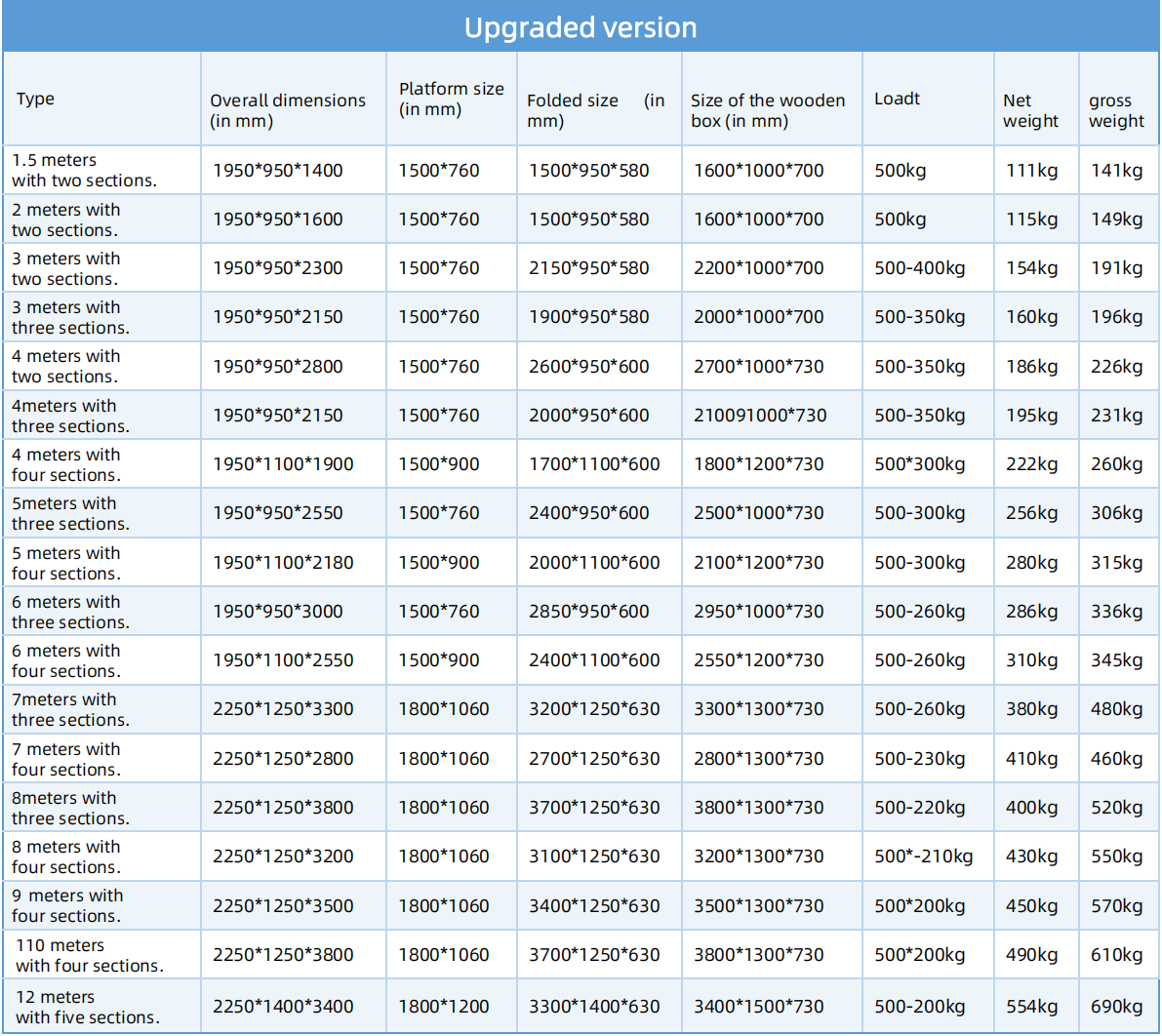Click the "12 meters with five sections" cell
Screen dimensions: 1162x1036
88,1007
